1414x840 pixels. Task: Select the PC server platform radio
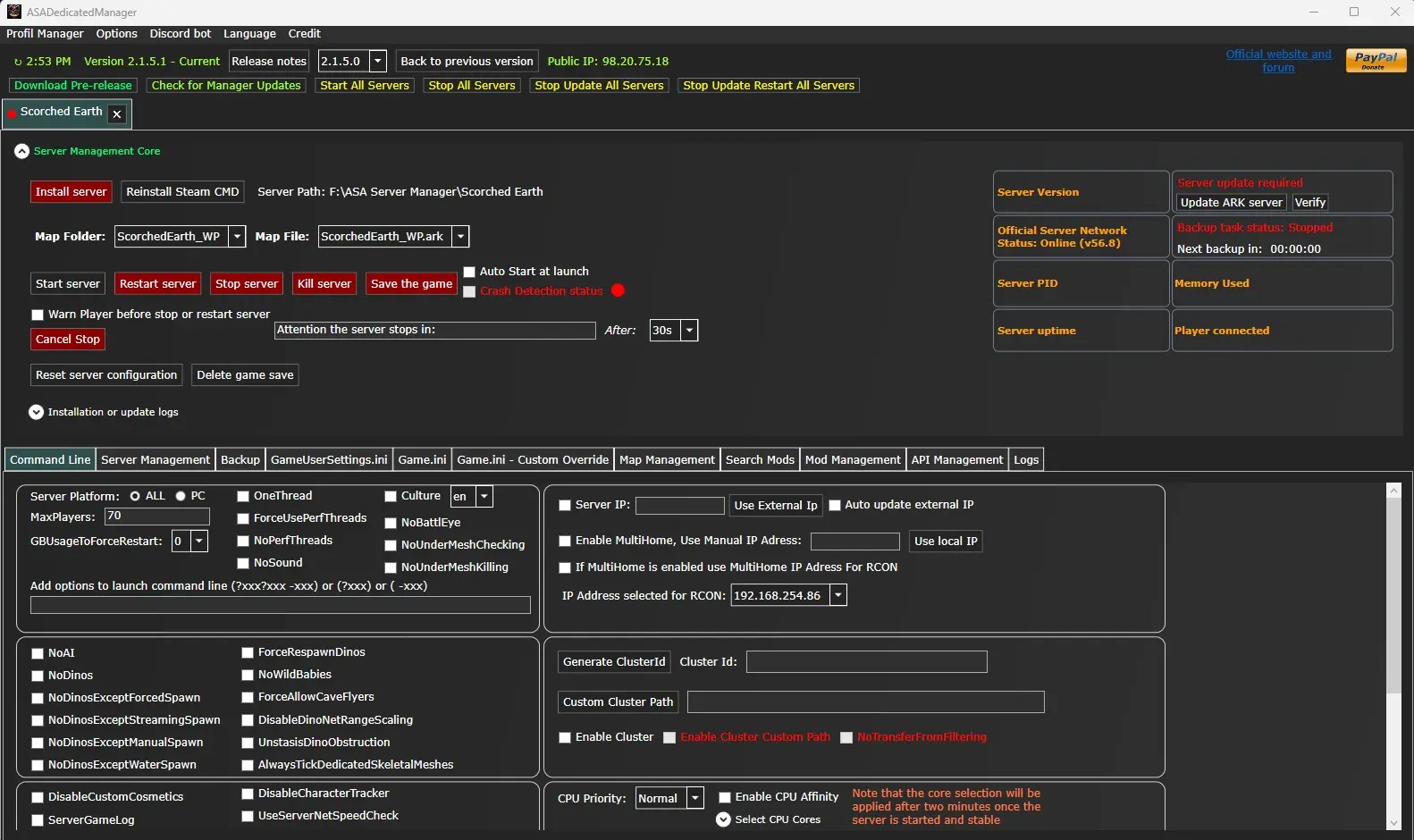point(181,496)
